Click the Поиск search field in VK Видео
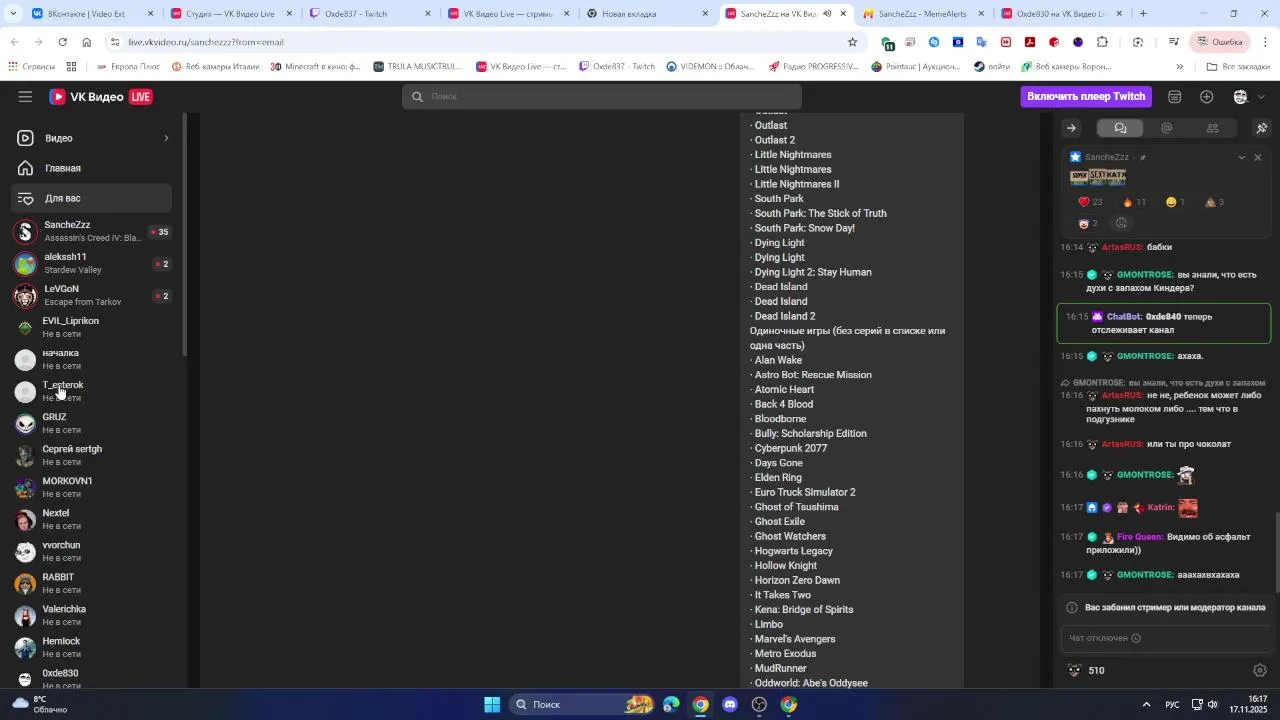Viewport: 1280px width, 720px height. pos(602,97)
